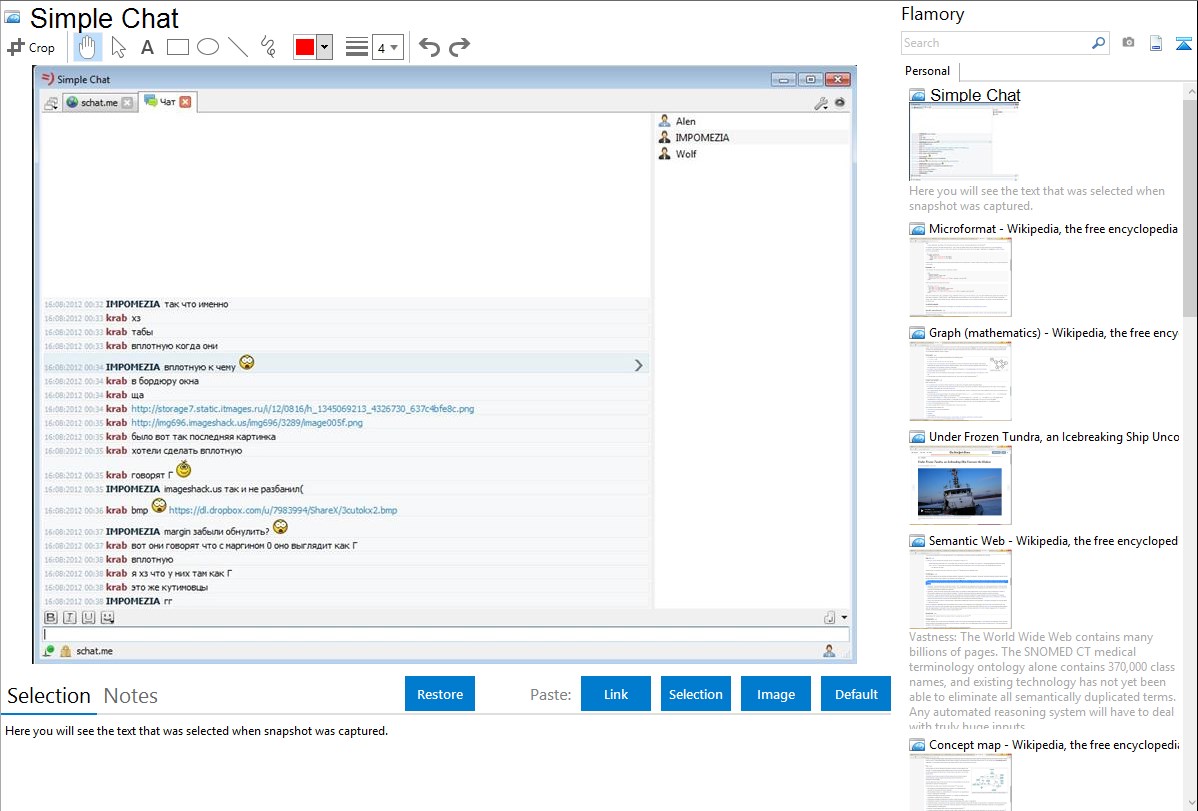Open the emoticon picker in chat
This screenshot has width=1198, height=811.
(108, 618)
